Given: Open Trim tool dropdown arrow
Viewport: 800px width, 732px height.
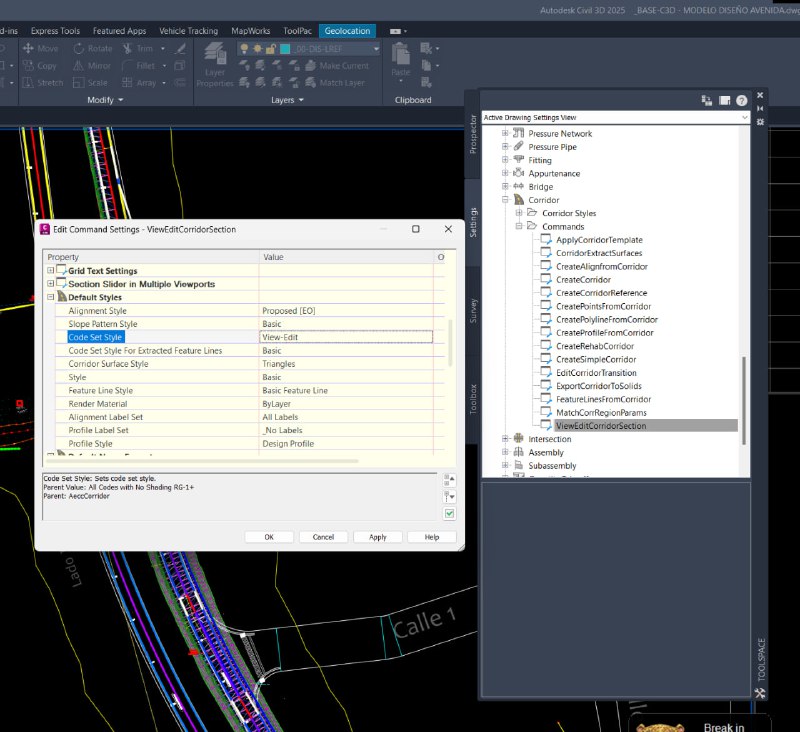Looking at the screenshot, I should tap(163, 48).
